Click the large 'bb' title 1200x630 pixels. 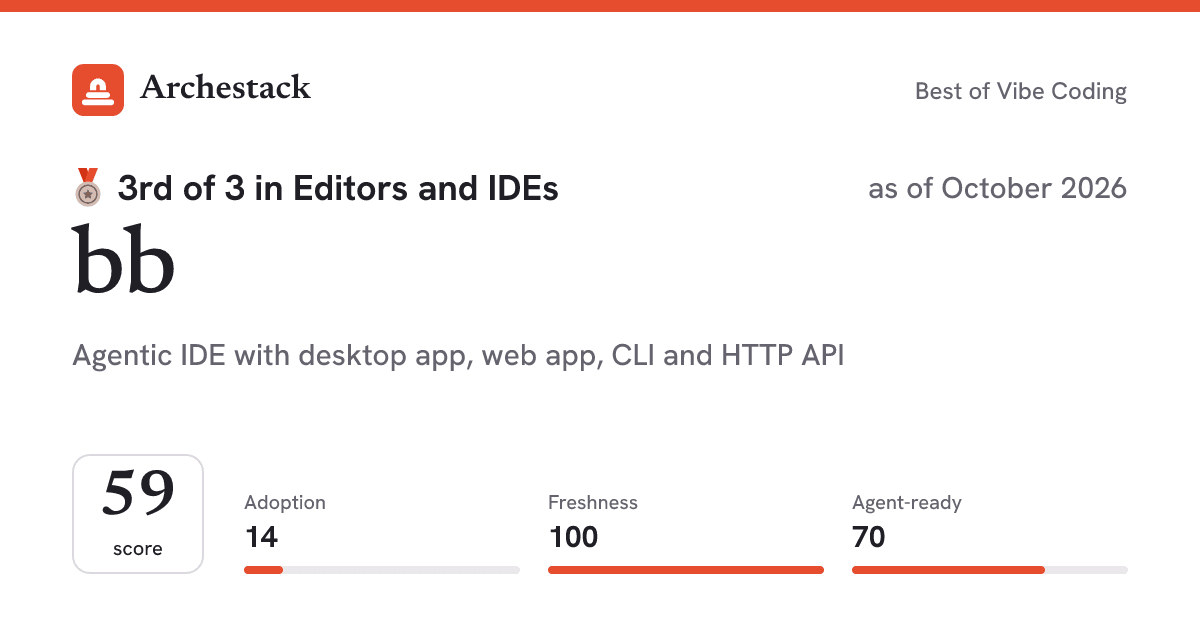pos(124,259)
